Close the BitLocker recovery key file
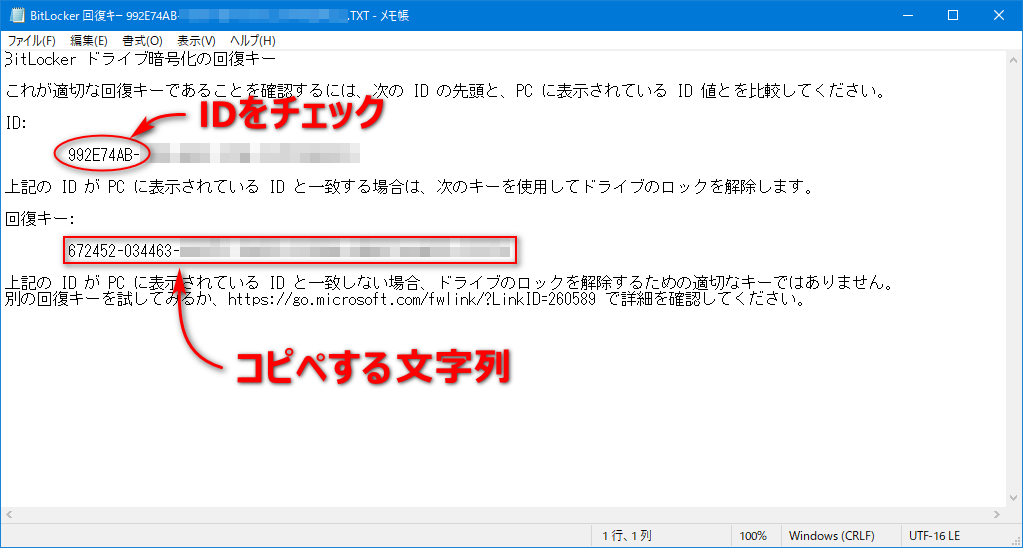The width and height of the screenshot is (1023, 548). (x=998, y=15)
